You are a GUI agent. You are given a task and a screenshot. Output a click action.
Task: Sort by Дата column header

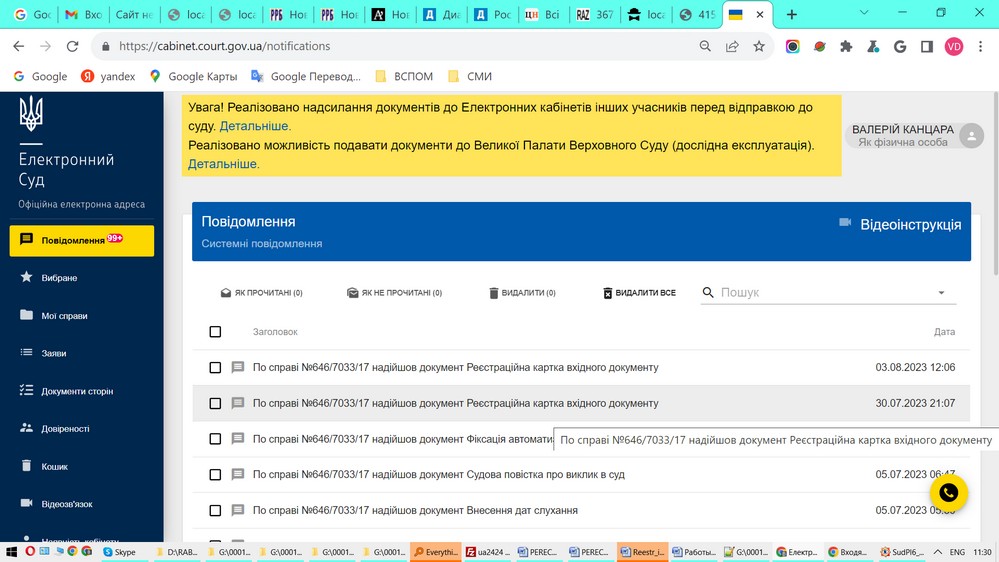pyautogui.click(x=944, y=331)
